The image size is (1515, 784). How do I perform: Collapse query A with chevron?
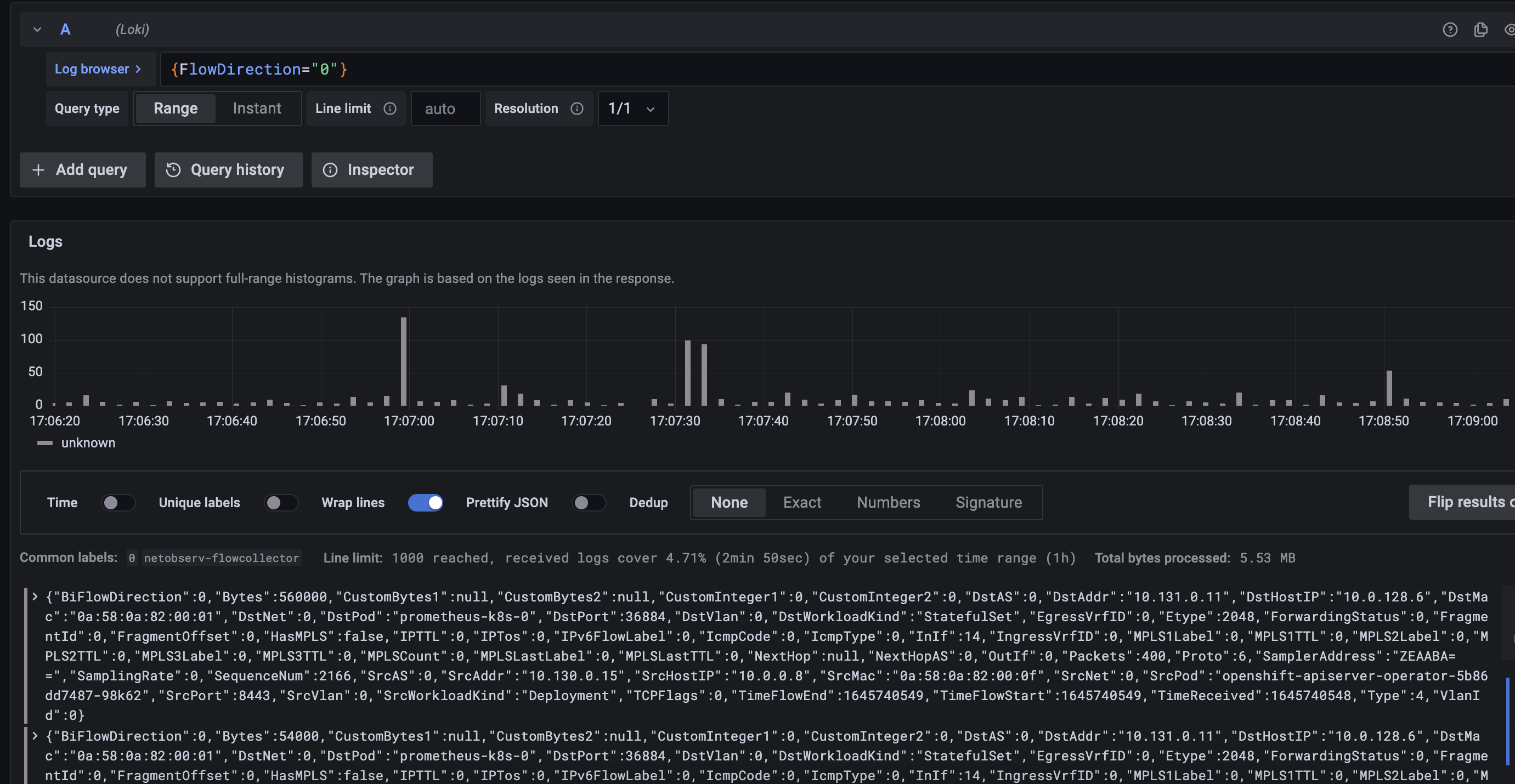tap(37, 30)
